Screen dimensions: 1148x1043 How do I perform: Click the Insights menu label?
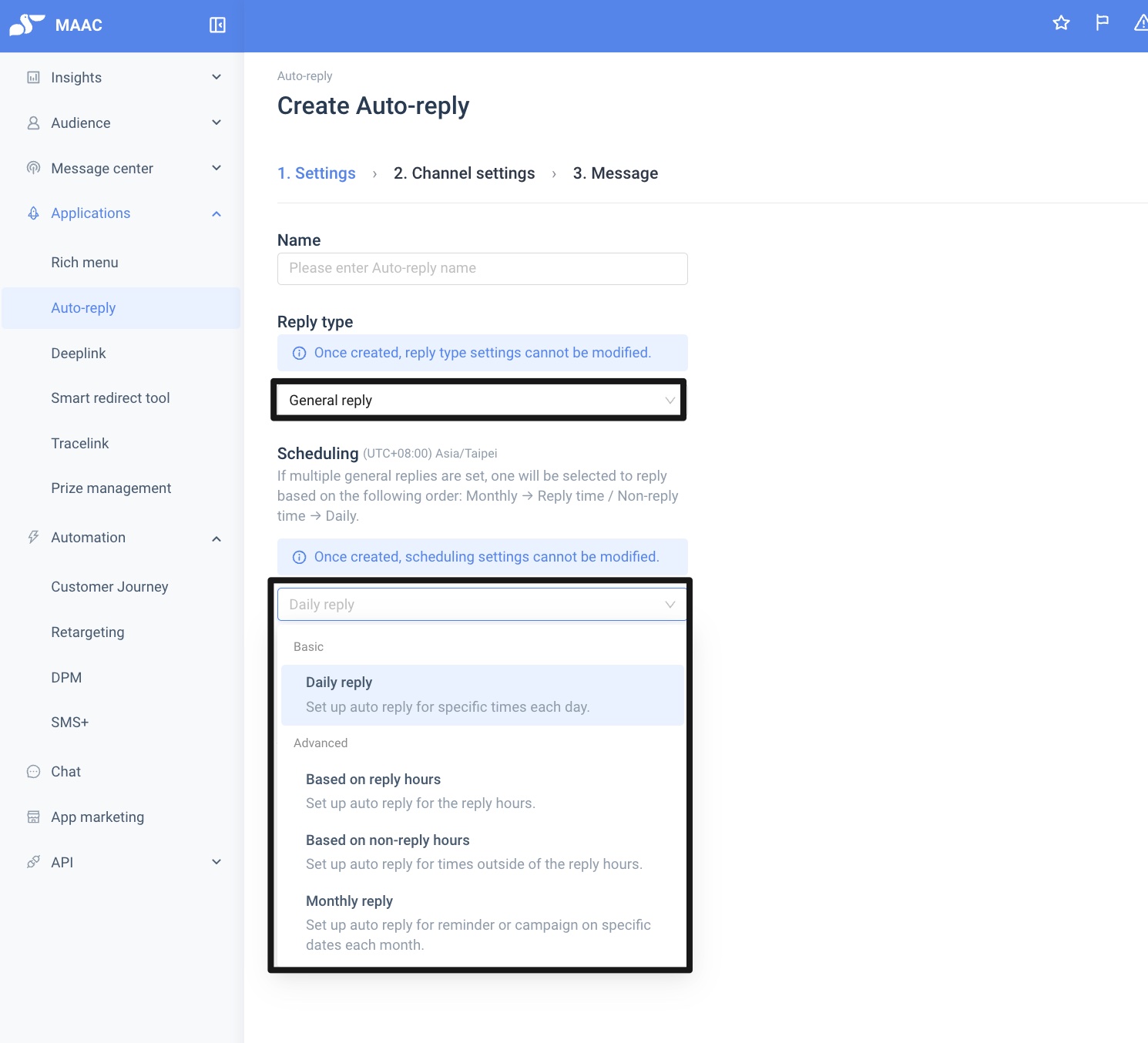(x=76, y=78)
